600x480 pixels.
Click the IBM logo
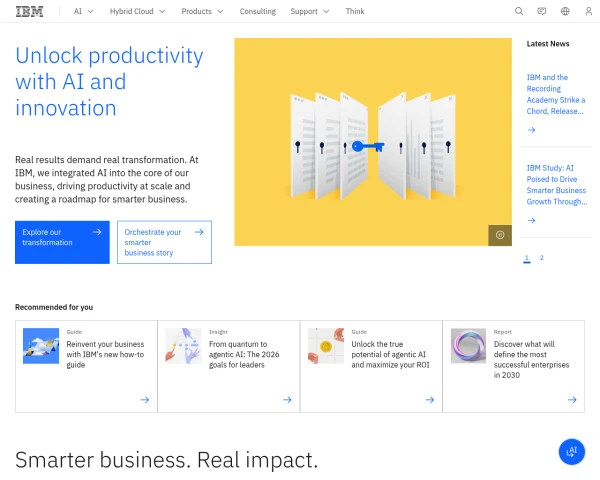tap(29, 11)
